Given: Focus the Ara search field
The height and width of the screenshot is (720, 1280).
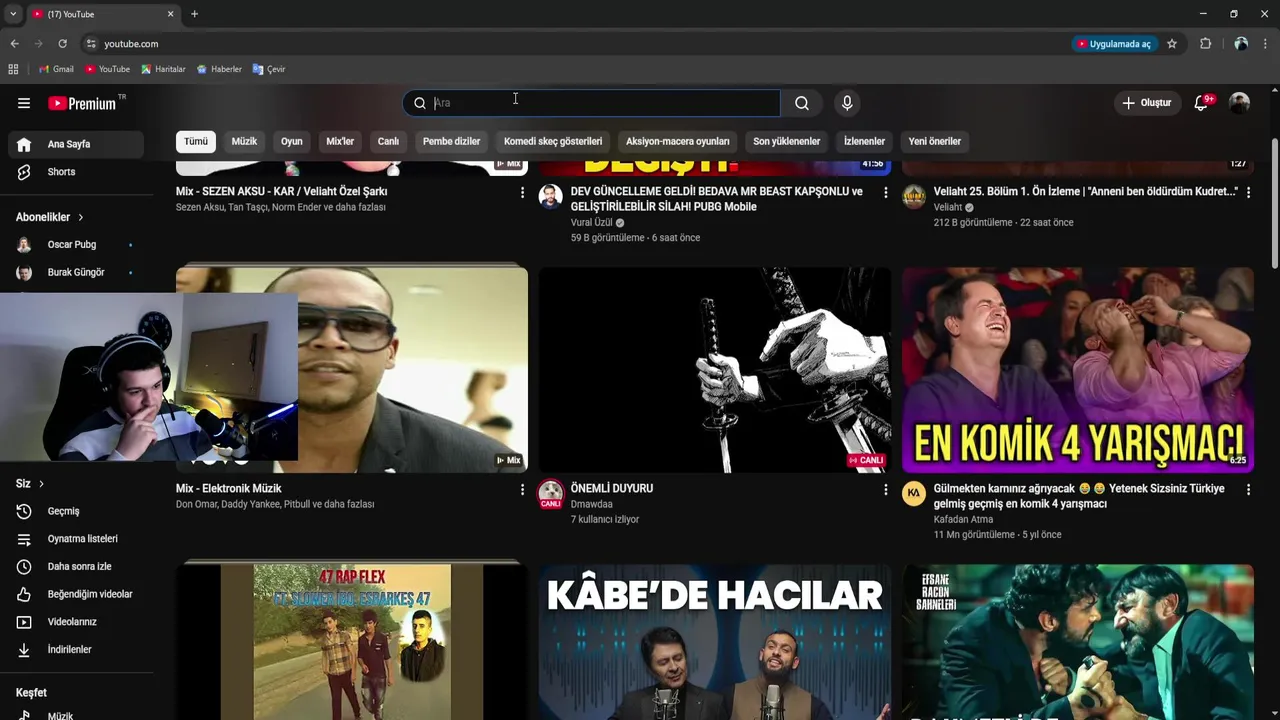Looking at the screenshot, I should coord(592,103).
